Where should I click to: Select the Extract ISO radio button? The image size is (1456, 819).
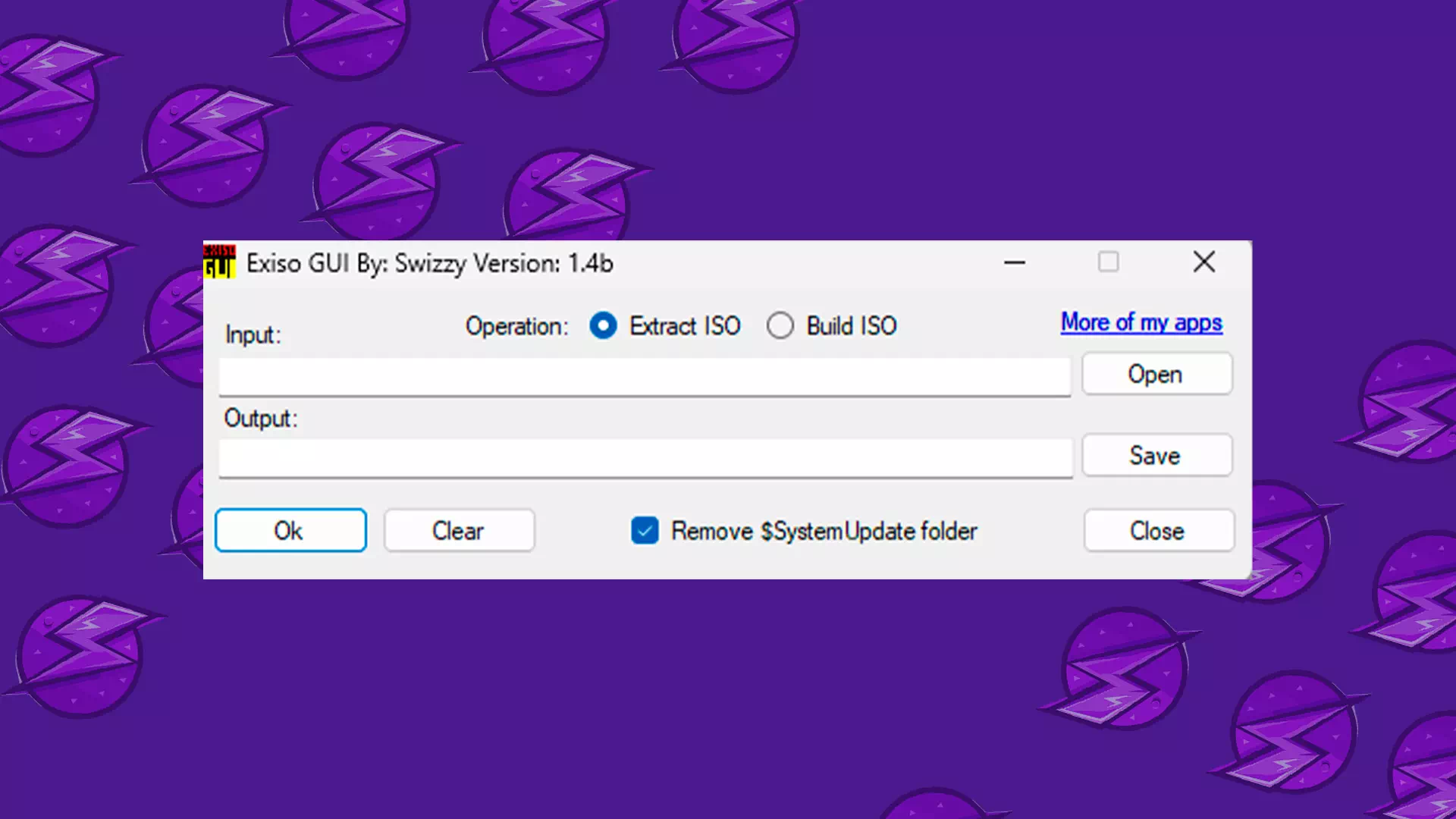tap(604, 326)
